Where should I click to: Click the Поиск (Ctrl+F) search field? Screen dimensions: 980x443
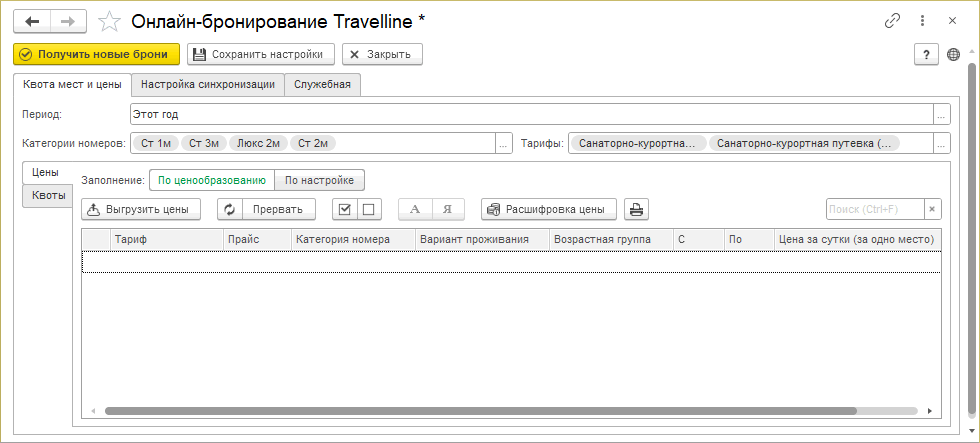(x=875, y=209)
